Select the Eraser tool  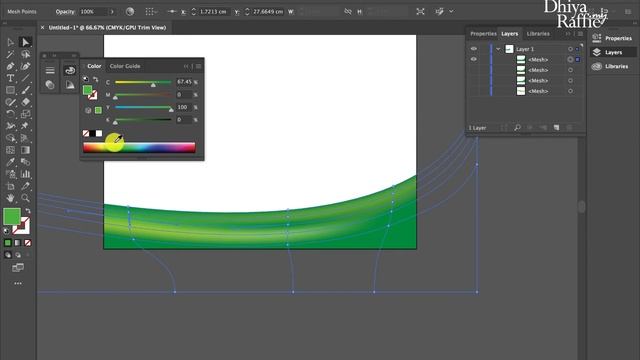(25, 102)
